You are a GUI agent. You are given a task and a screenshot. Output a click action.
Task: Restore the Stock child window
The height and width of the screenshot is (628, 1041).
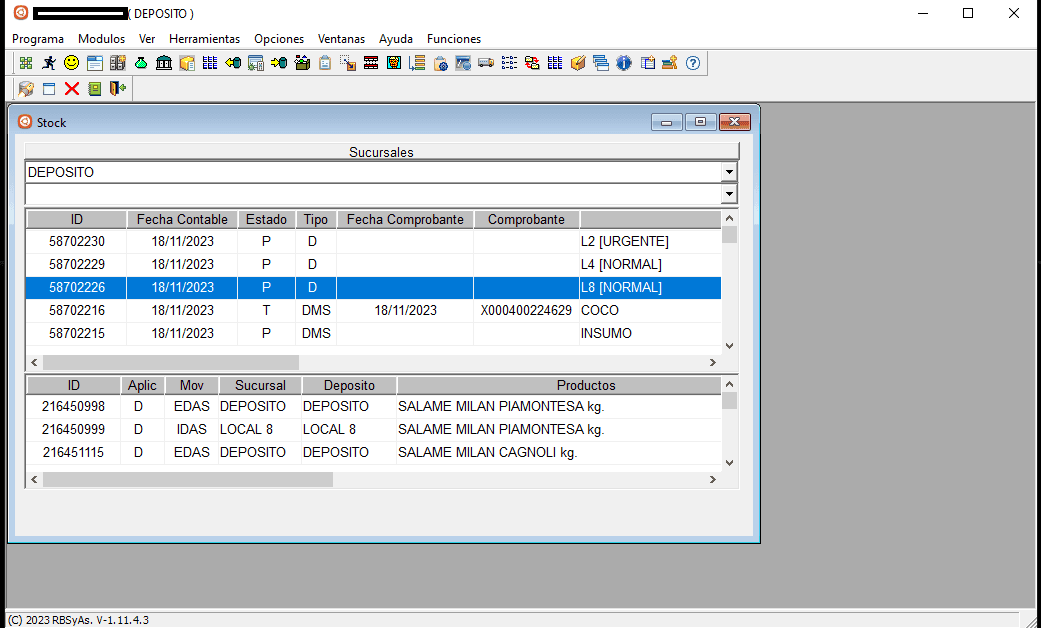(x=700, y=122)
